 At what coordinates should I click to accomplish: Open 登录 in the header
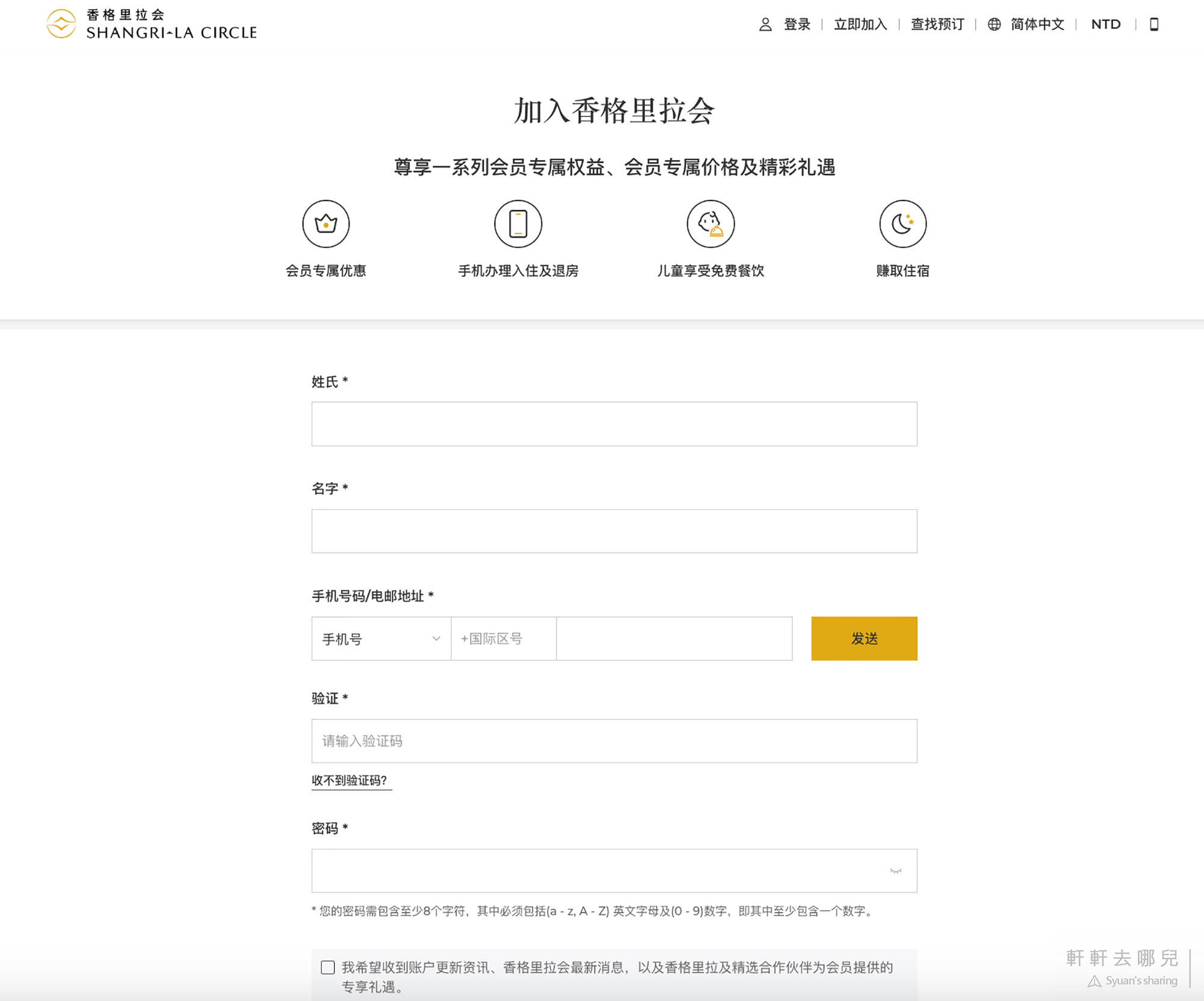pyautogui.click(x=797, y=25)
